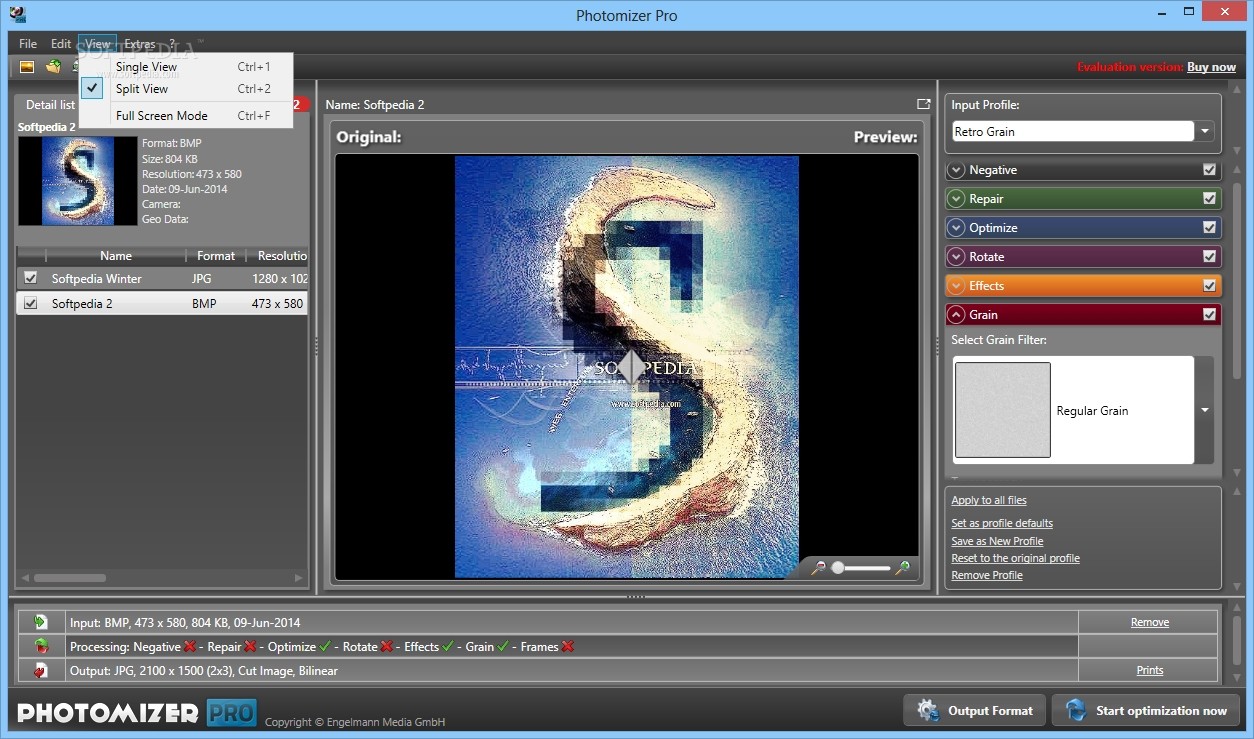Viewport: 1254px width, 739px height.
Task: Click Save as New Profile link
Action: pos(997,541)
